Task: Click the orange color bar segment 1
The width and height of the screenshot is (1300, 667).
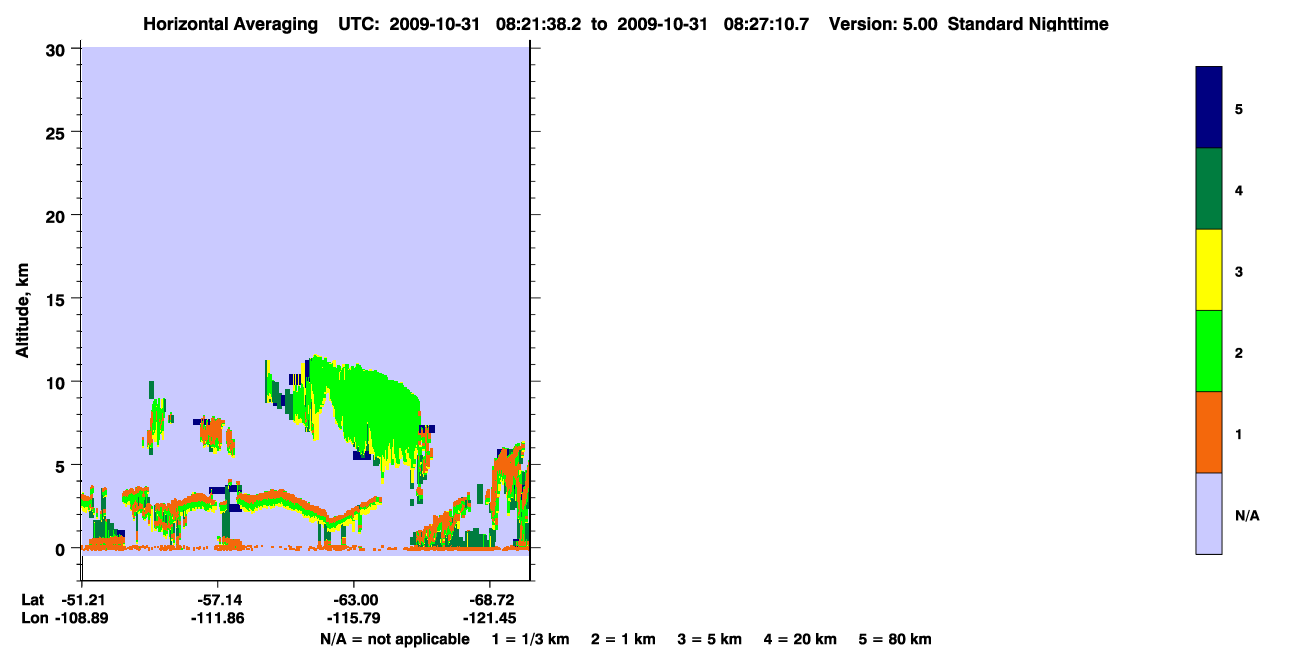Action: point(1209,432)
